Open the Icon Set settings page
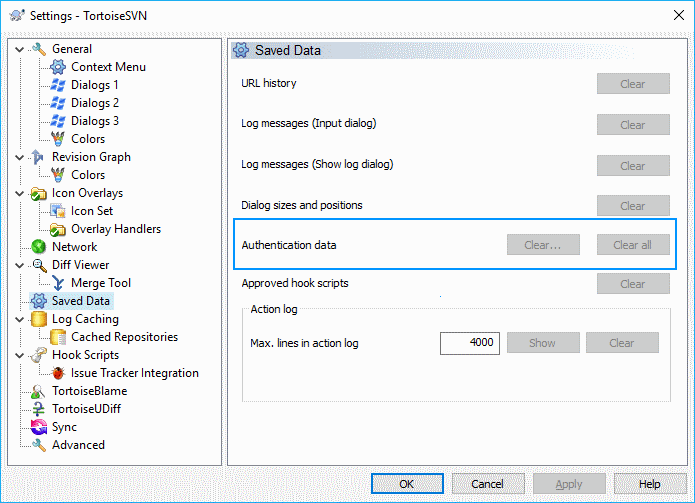Viewport: 695px width, 503px height. [x=91, y=211]
